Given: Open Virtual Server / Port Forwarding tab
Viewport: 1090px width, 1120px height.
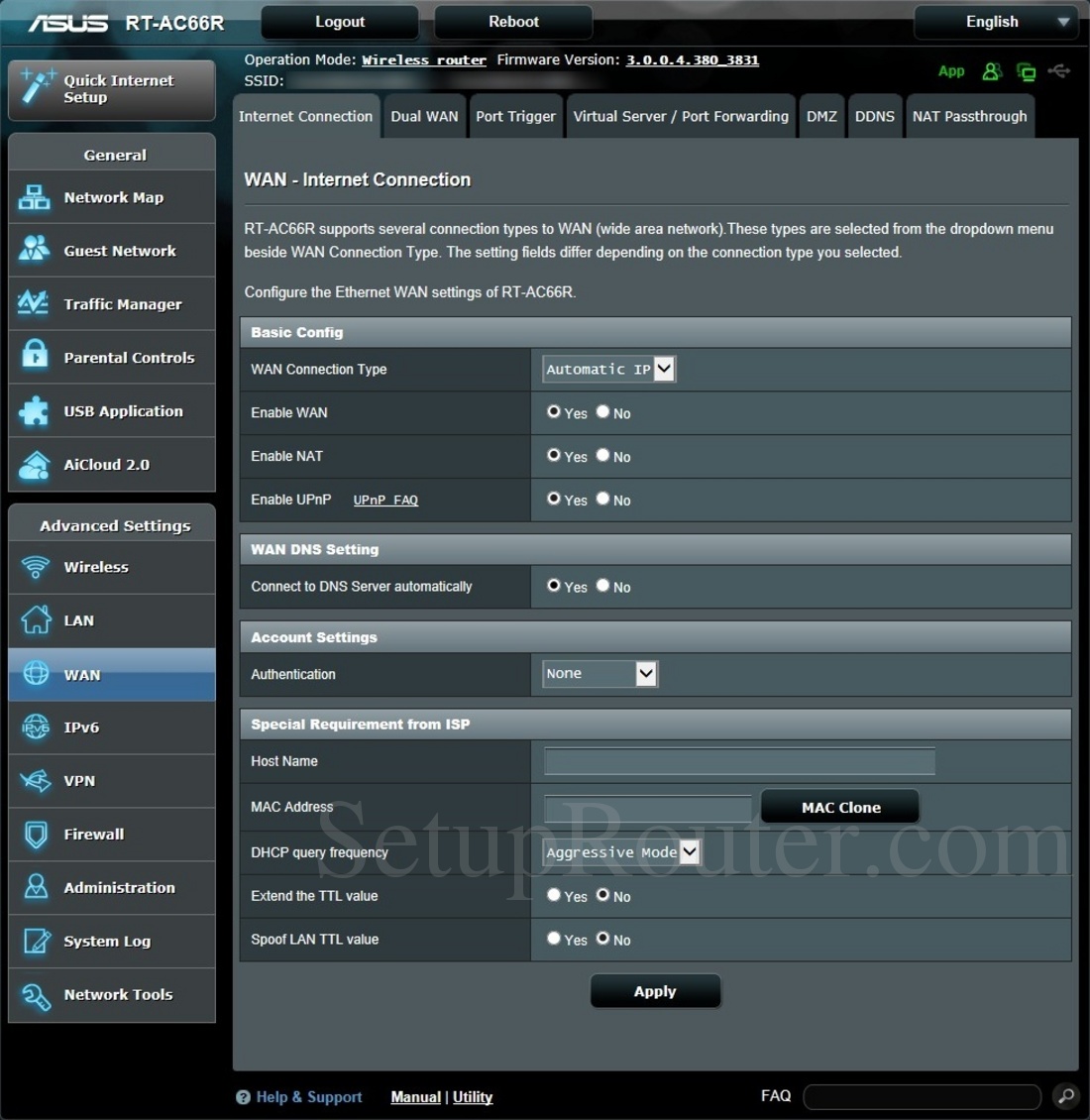Looking at the screenshot, I should (681, 116).
